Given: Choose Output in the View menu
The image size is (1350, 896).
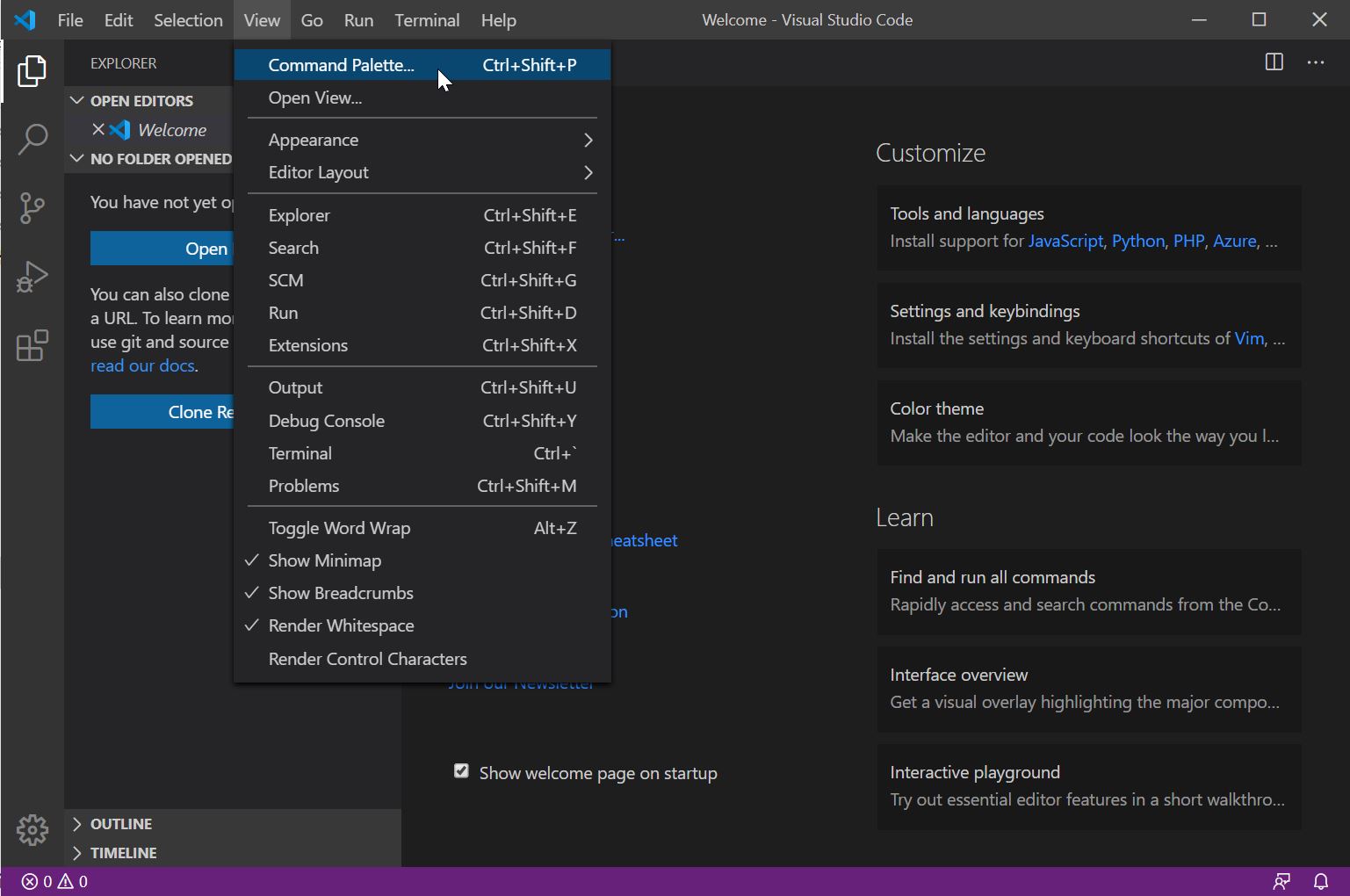Looking at the screenshot, I should (422, 387).
